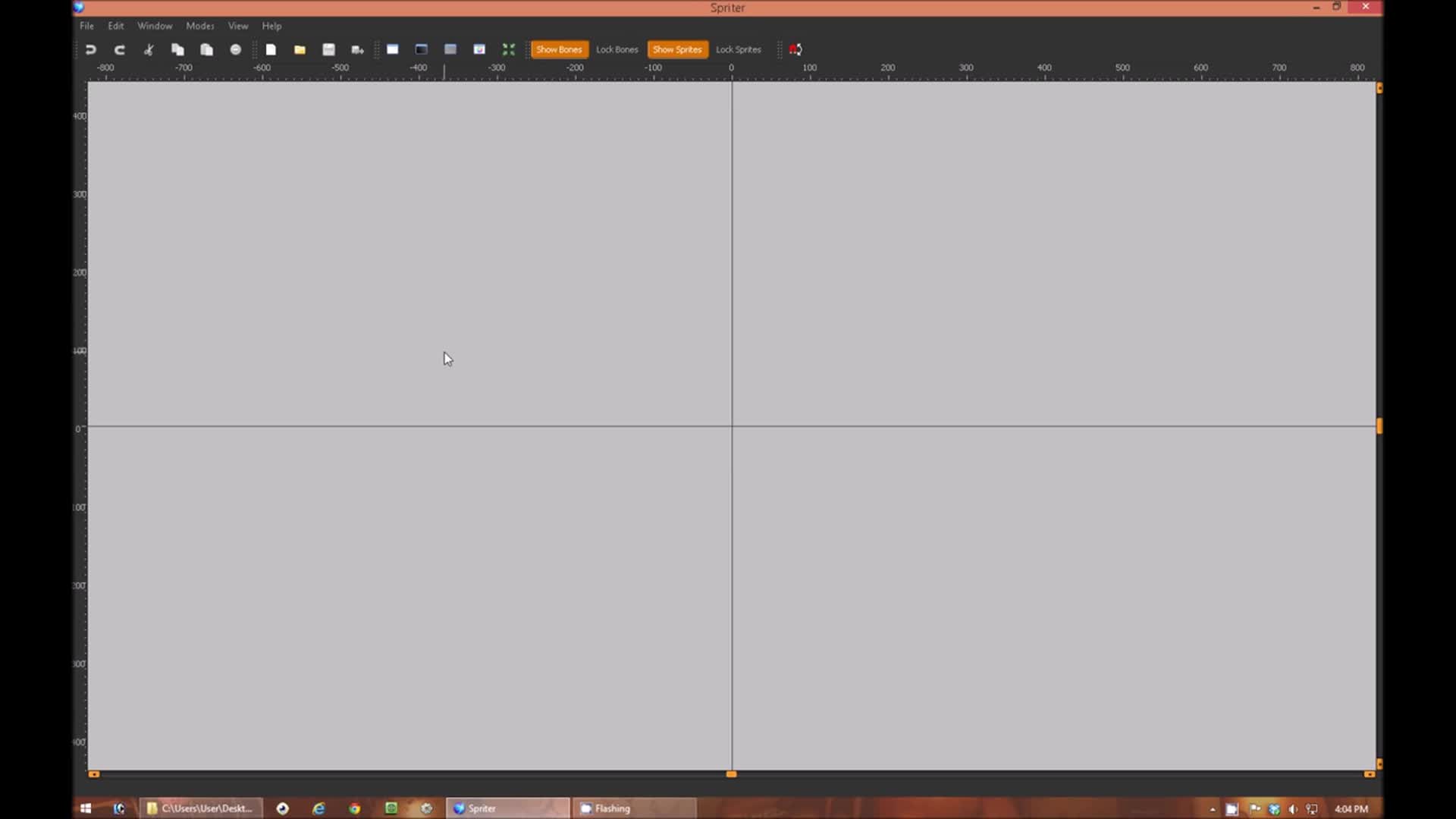The height and width of the screenshot is (819, 1456).
Task: Open the File menu
Action: click(x=86, y=26)
